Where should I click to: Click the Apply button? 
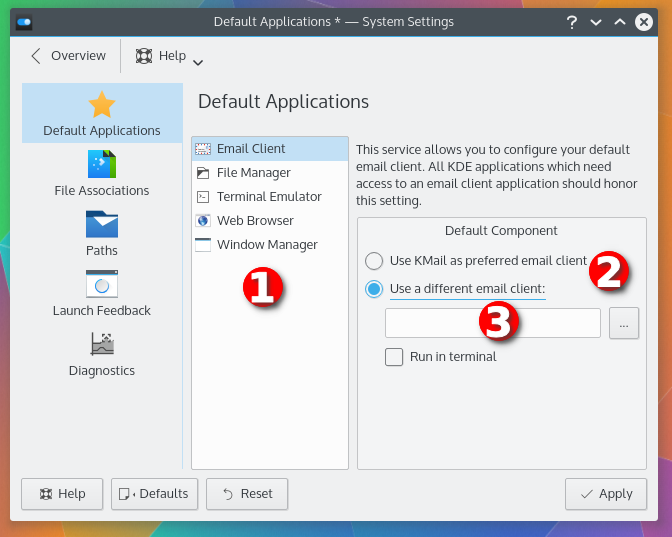605,494
